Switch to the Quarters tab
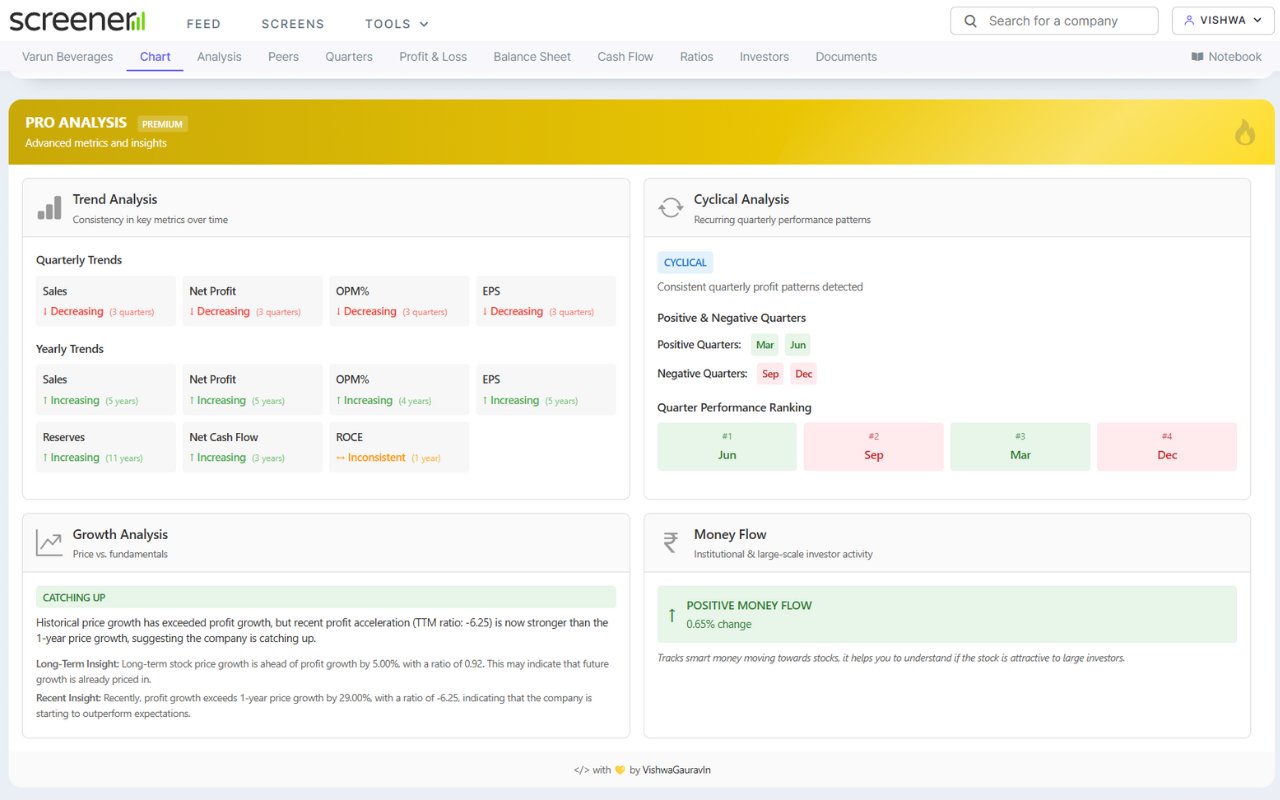Image resolution: width=1280 pixels, height=800 pixels. coord(348,57)
